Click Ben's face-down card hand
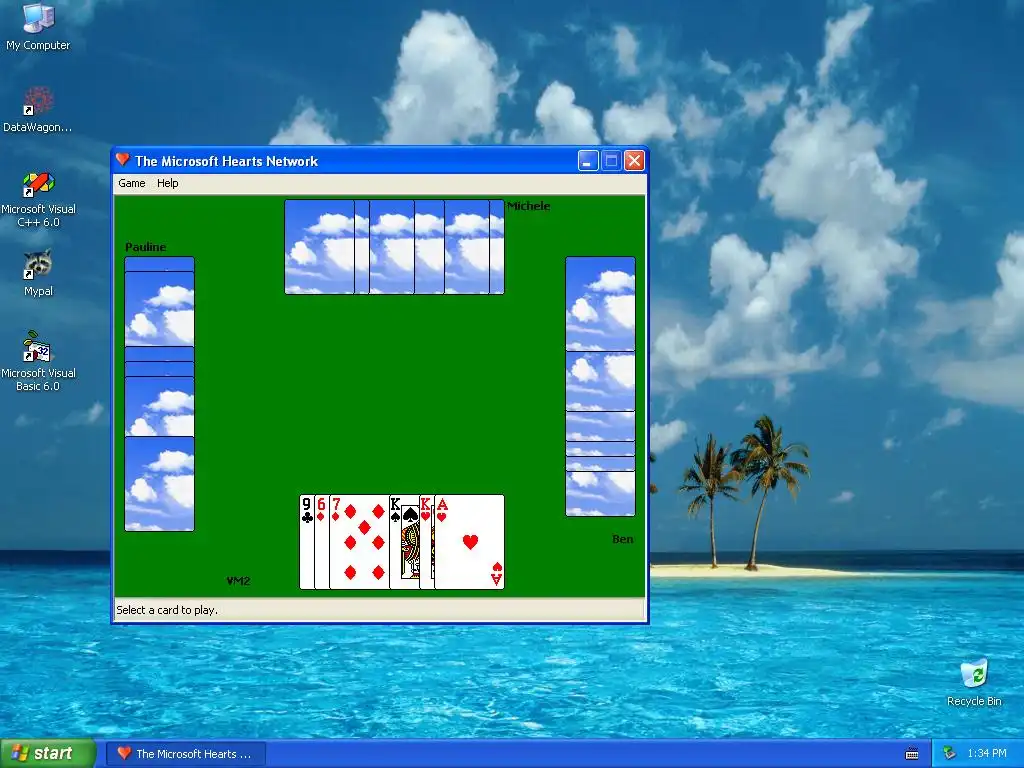This screenshot has height=768, width=1024. 600,387
